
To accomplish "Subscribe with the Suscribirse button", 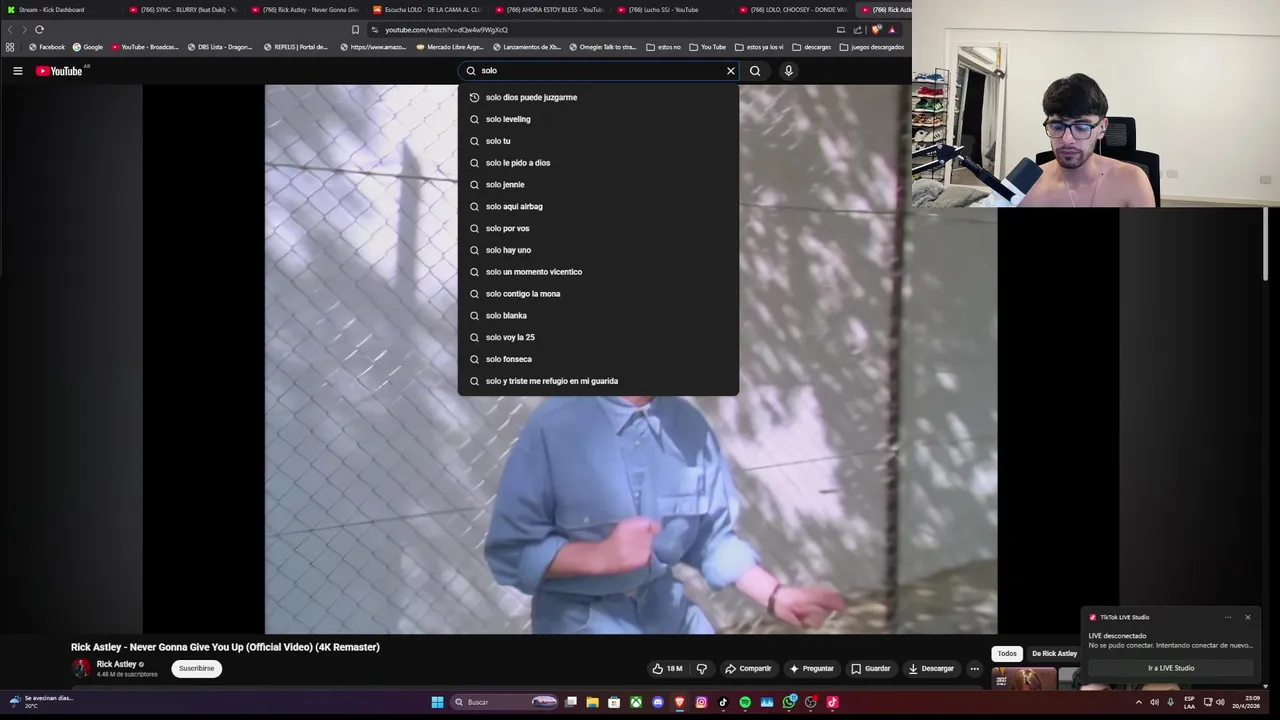I will [x=196, y=668].
